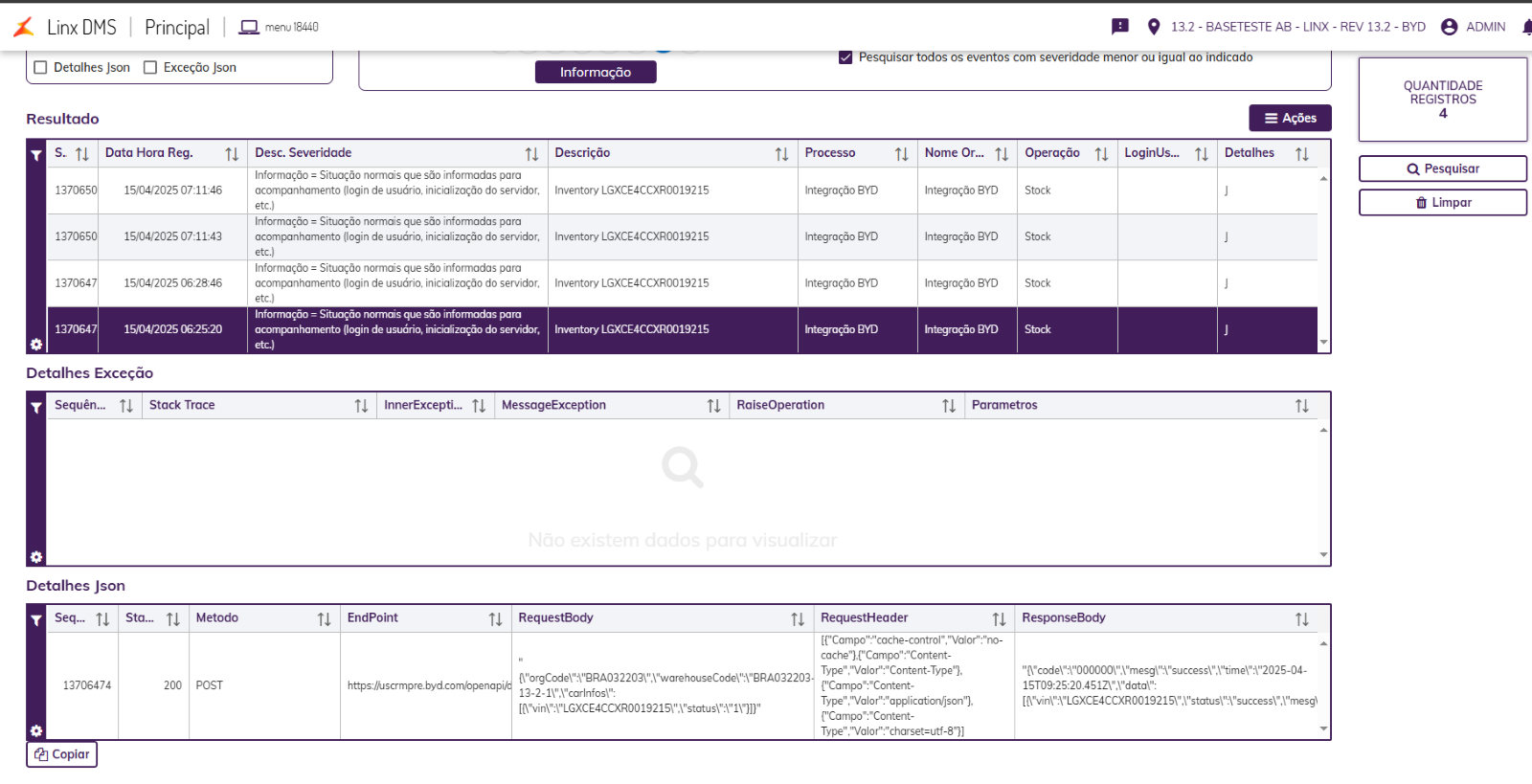Toggle the Detalhes Json checkbox
1532x784 pixels.
pos(40,67)
